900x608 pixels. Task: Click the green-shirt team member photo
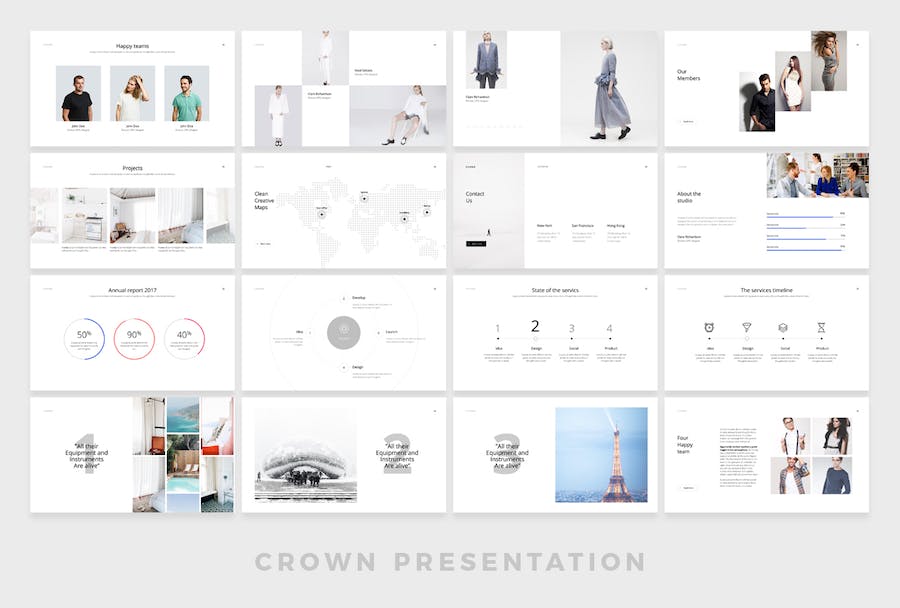pyautogui.click(x=186, y=94)
